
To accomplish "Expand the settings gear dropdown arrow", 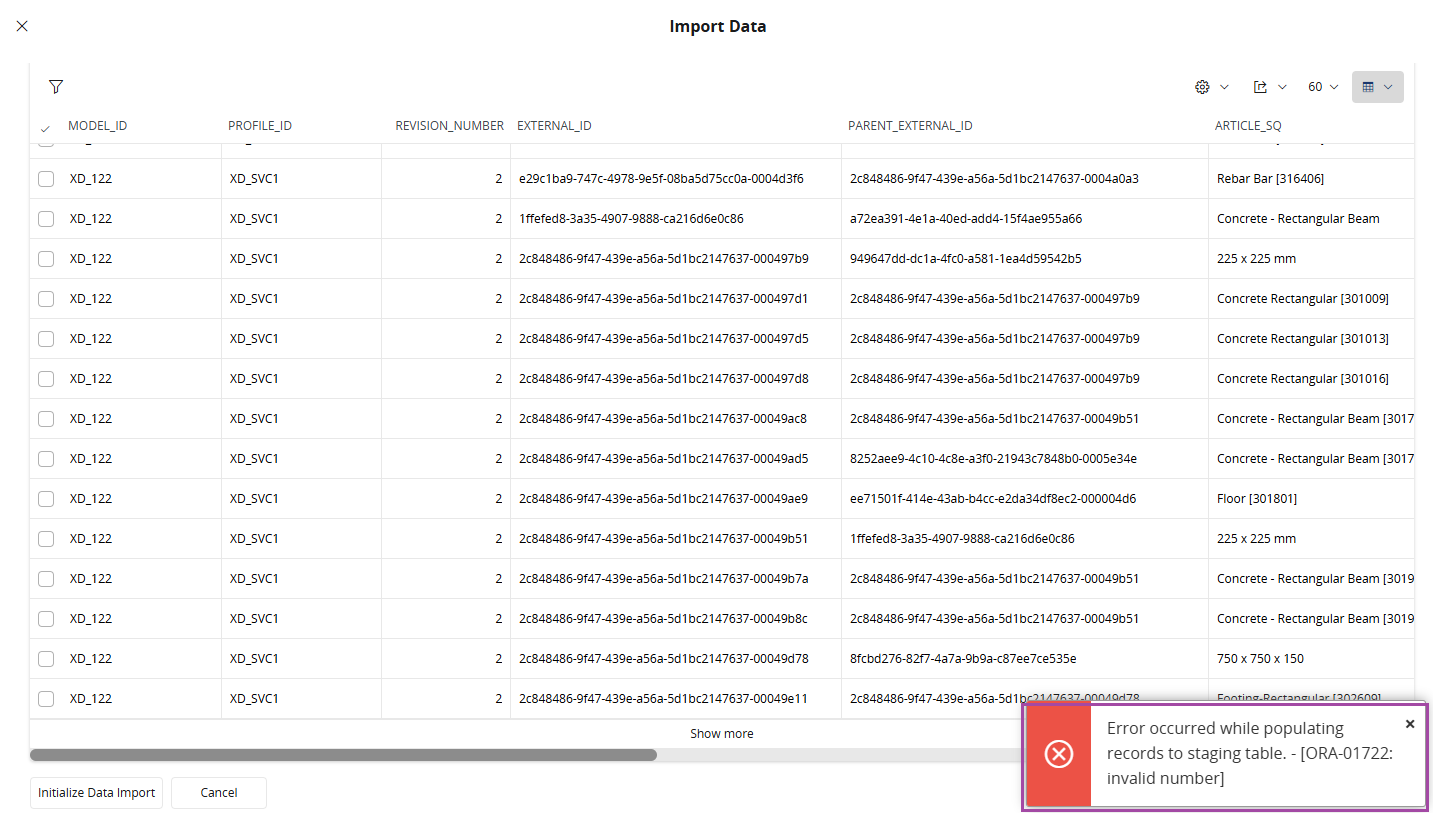I will coord(1225,87).
